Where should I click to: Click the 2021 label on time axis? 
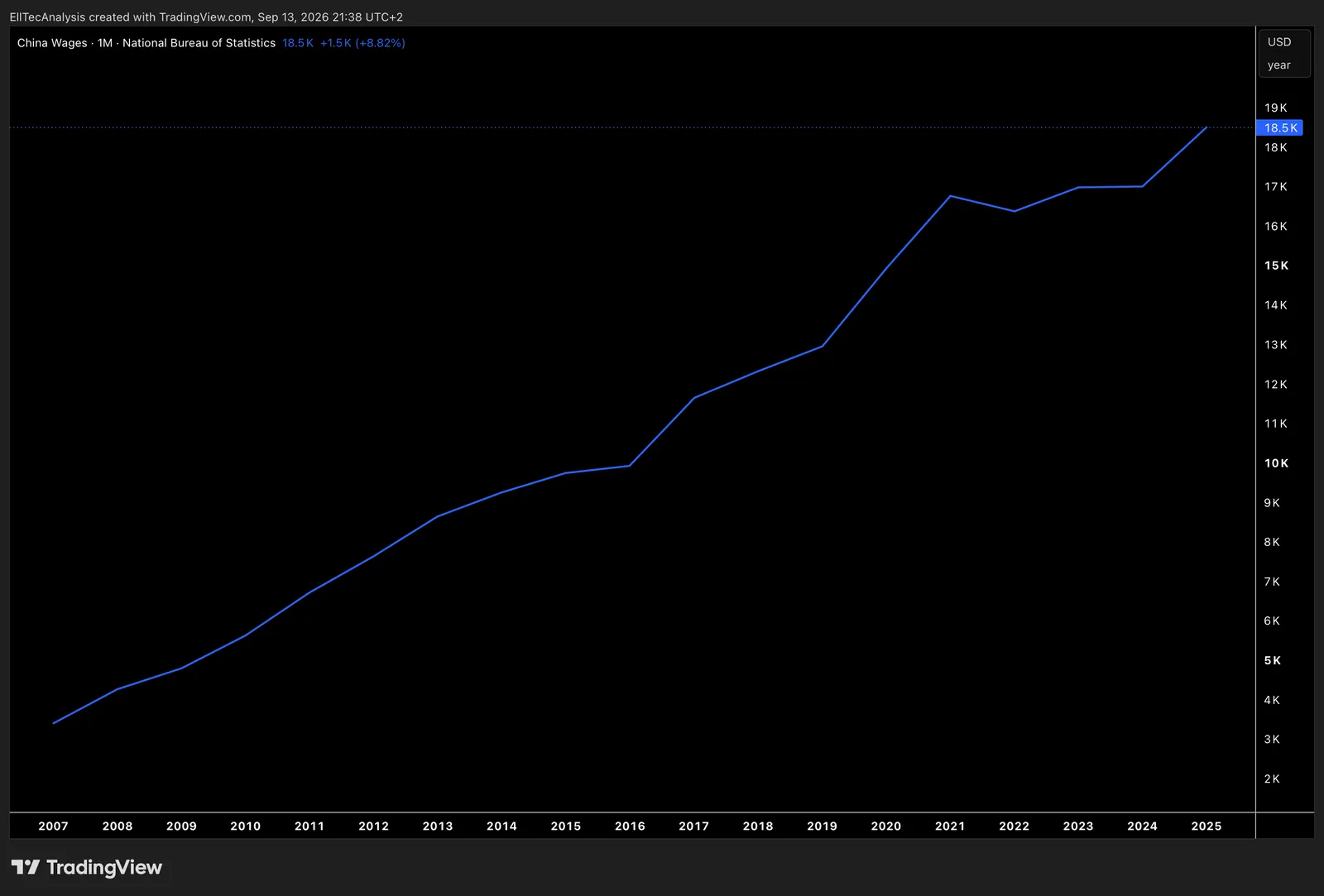click(x=950, y=826)
